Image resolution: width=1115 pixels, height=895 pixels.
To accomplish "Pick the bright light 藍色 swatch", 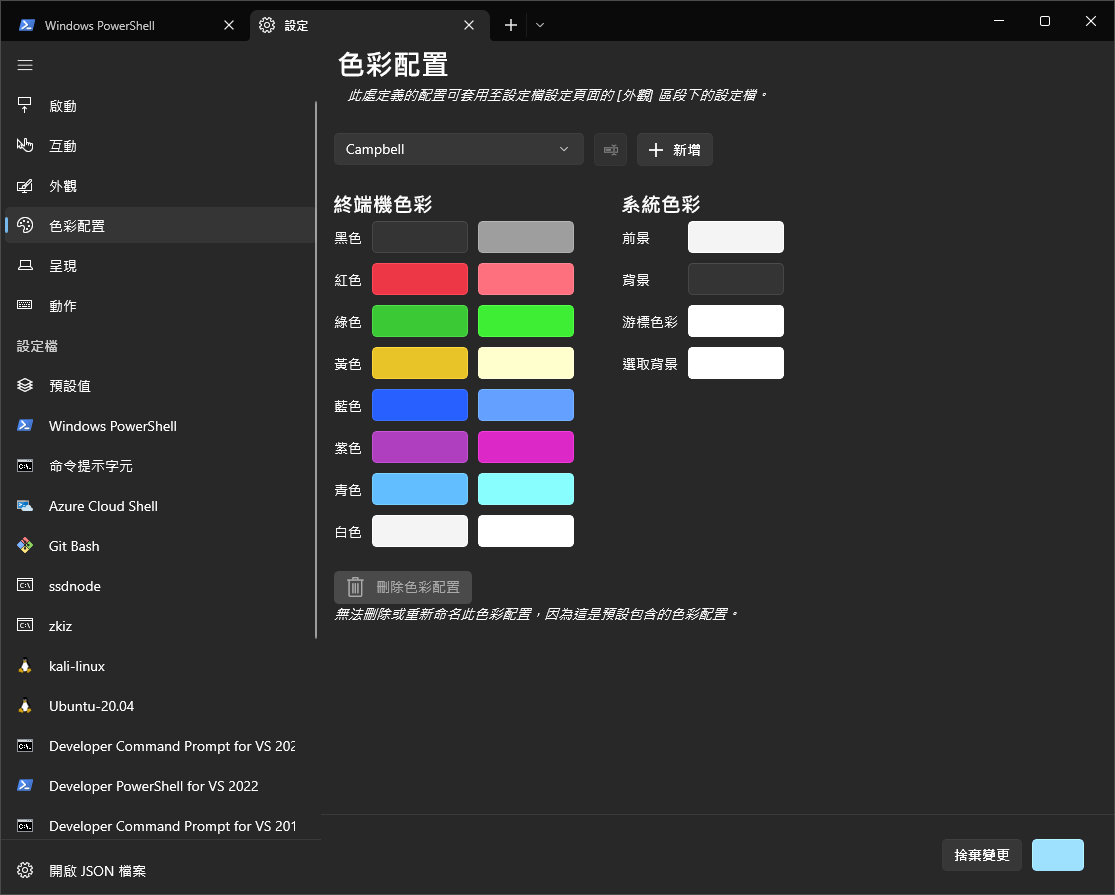I will point(526,404).
